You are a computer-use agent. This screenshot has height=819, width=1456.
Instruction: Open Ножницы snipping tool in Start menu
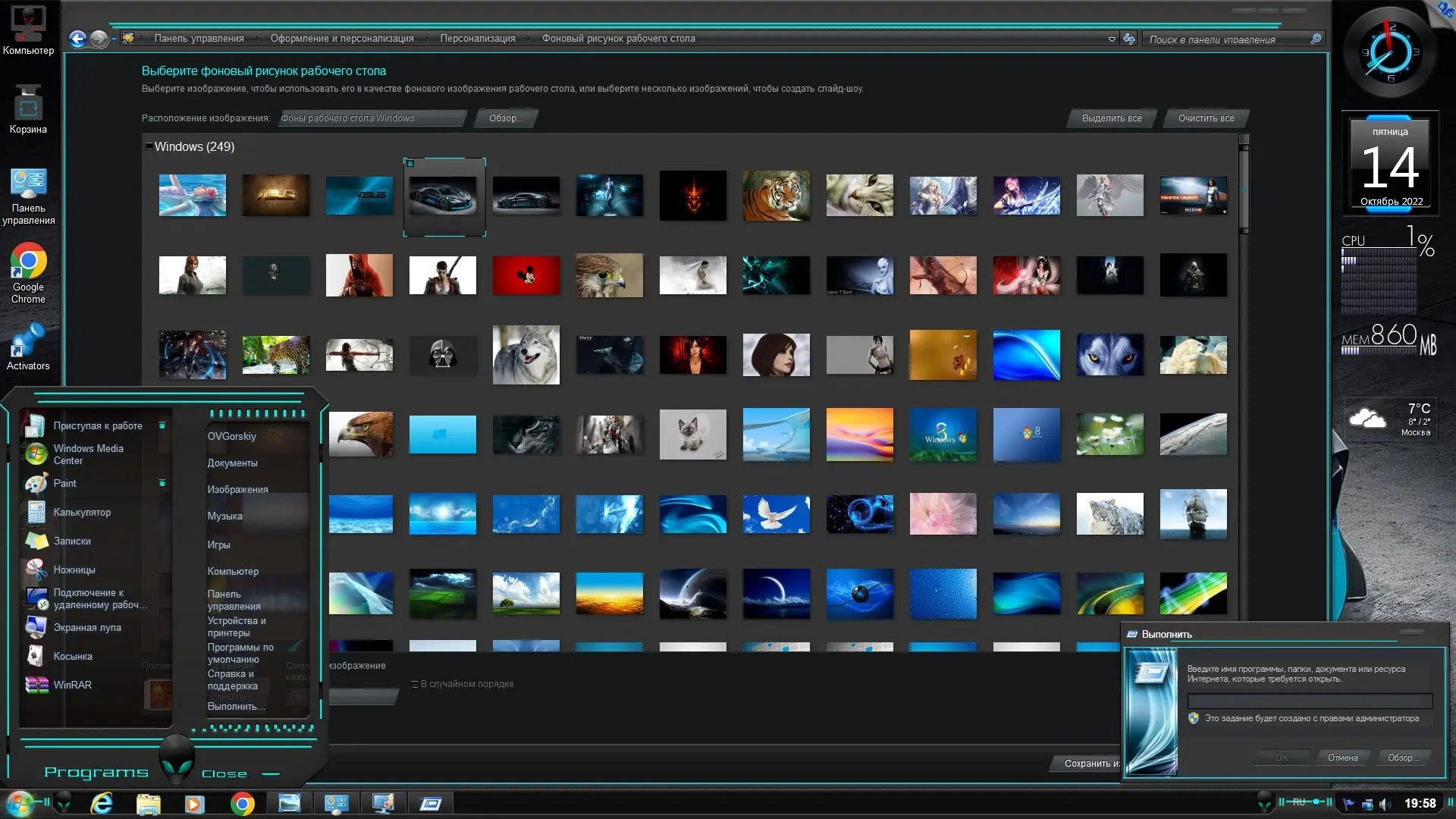coord(74,570)
